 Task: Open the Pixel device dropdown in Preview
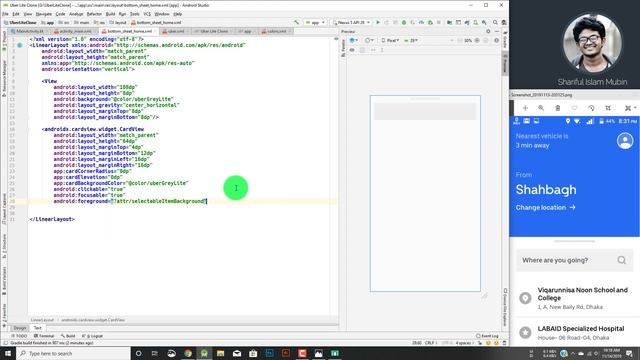(x=390, y=40)
